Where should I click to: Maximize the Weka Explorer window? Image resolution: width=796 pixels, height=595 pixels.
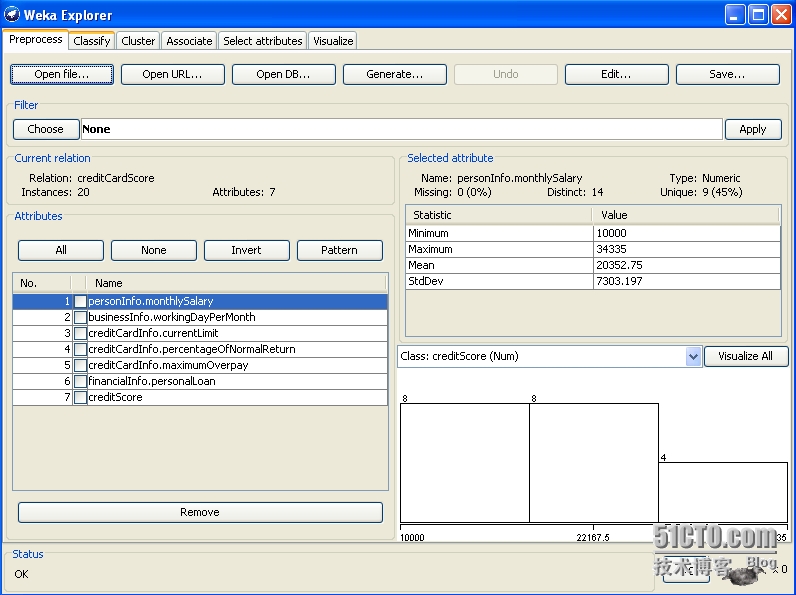click(x=758, y=15)
